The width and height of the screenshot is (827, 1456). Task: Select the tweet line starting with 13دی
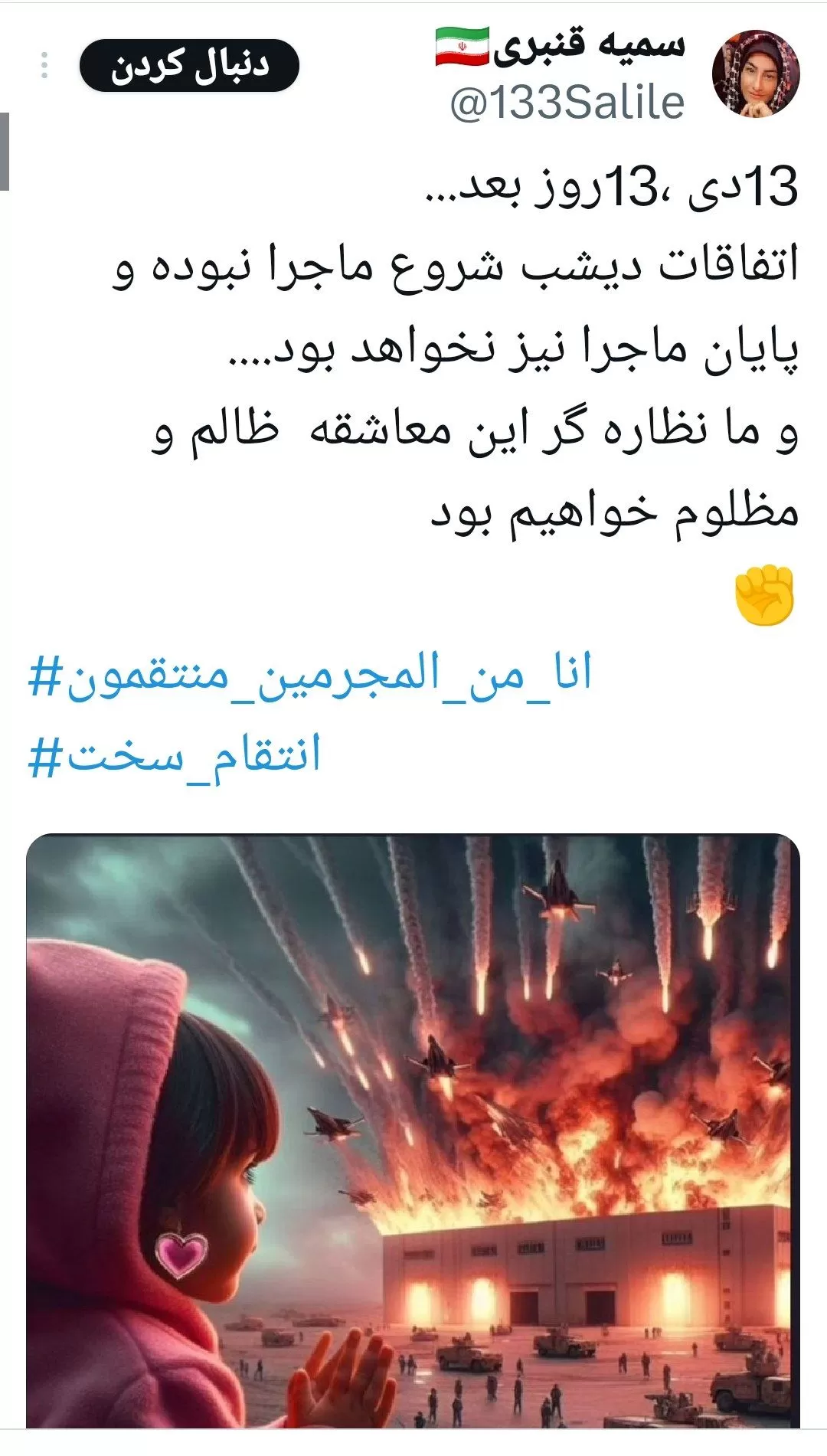(x=612, y=188)
